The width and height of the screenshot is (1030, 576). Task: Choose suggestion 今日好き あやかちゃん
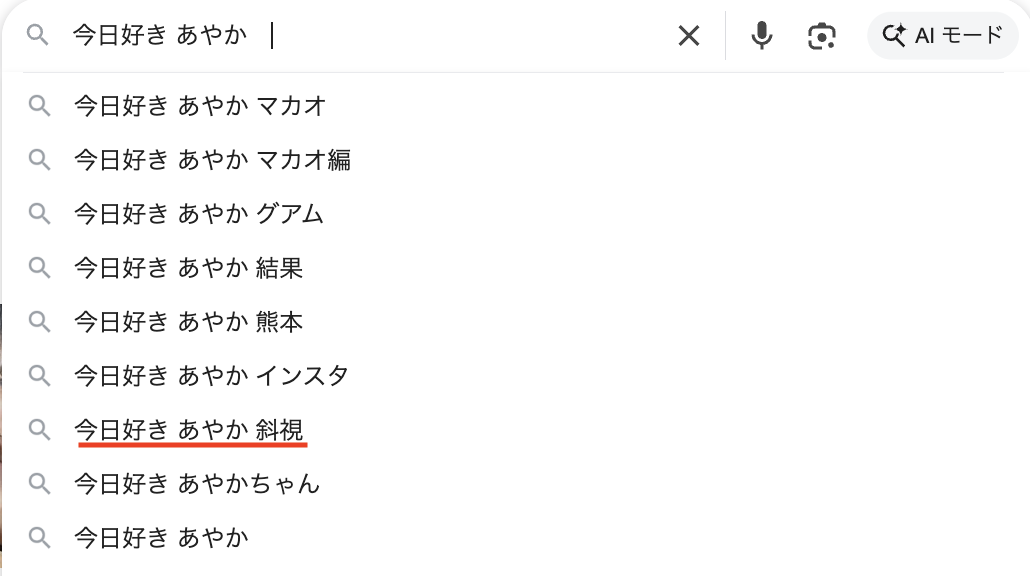(197, 484)
